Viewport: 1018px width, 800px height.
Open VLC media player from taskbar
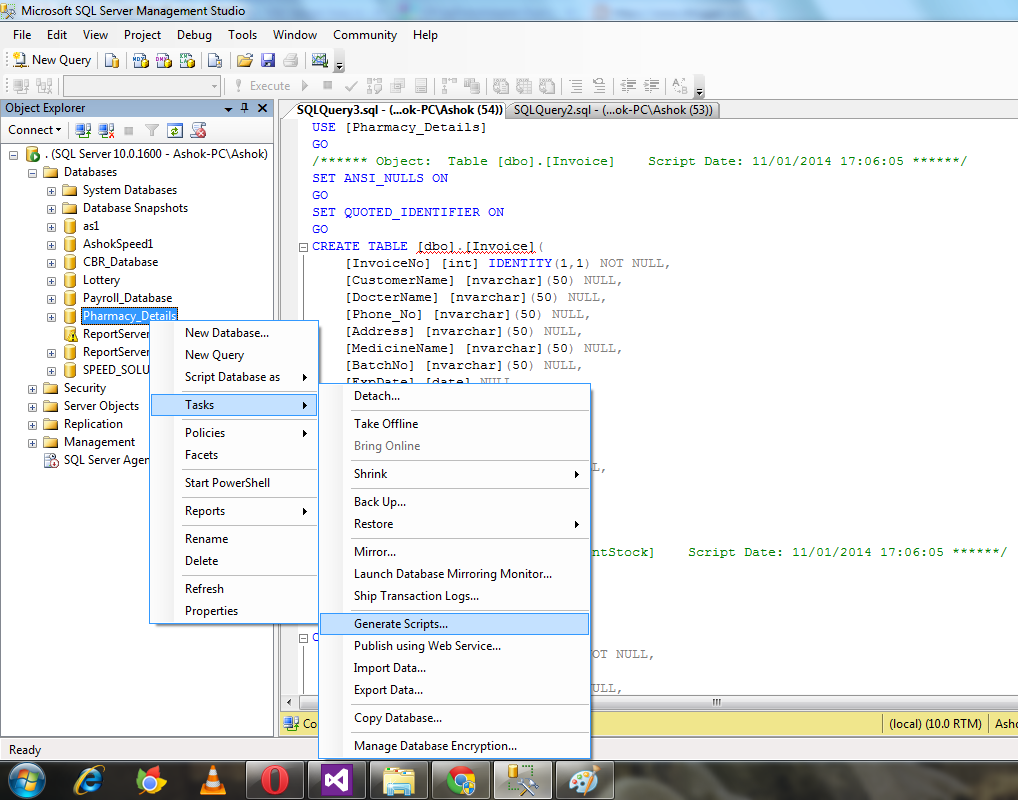[x=214, y=780]
